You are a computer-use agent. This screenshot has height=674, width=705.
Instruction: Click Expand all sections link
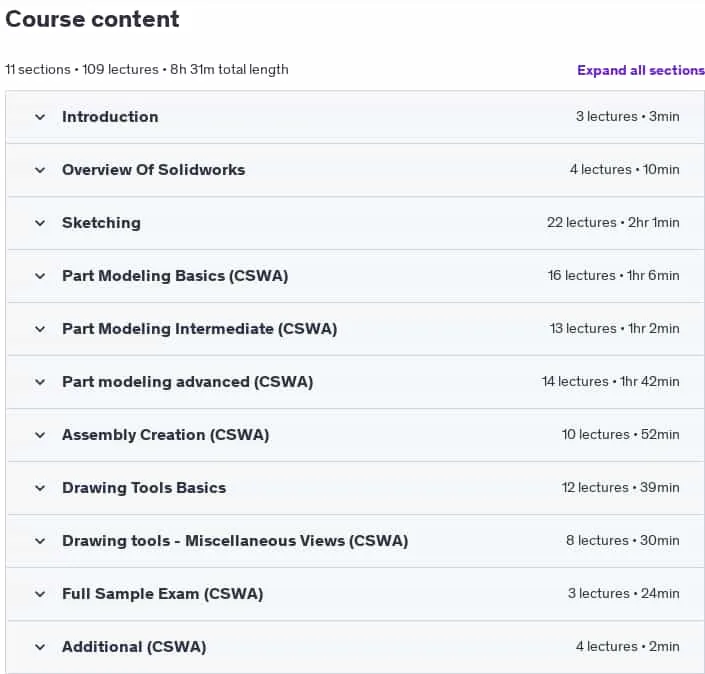641,70
